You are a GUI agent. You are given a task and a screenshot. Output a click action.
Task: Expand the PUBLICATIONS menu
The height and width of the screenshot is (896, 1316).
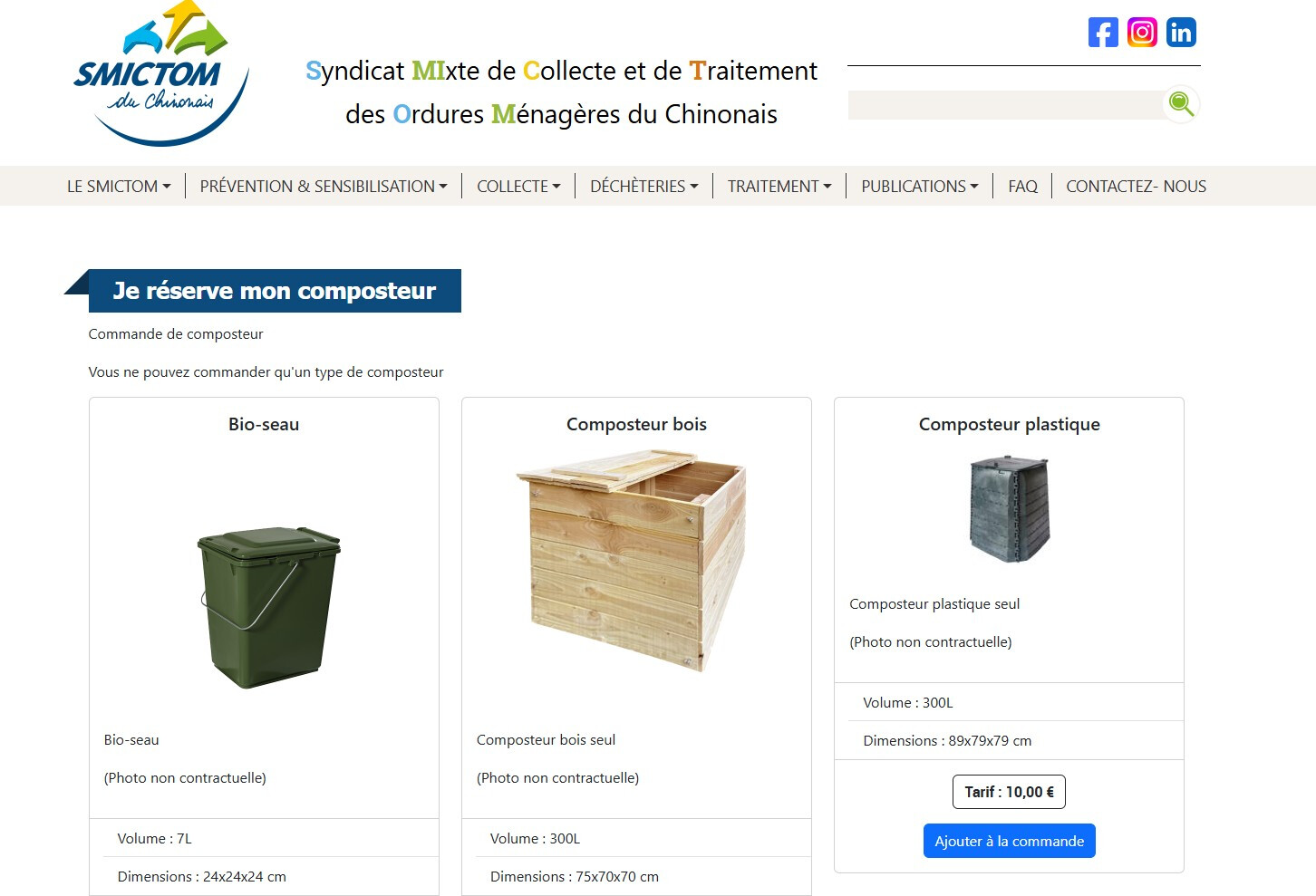[x=920, y=187]
